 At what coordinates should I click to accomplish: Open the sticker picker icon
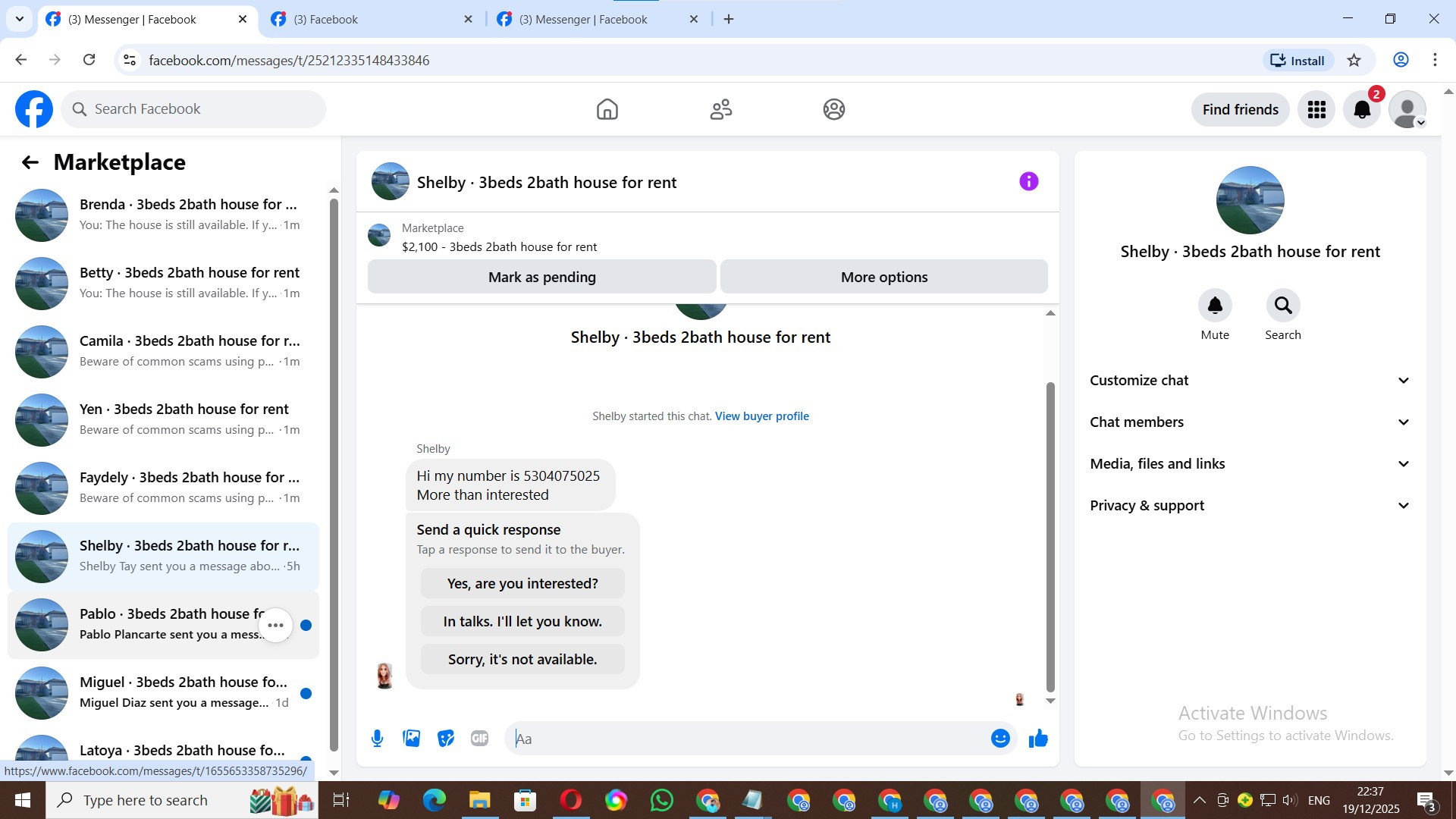(x=445, y=738)
